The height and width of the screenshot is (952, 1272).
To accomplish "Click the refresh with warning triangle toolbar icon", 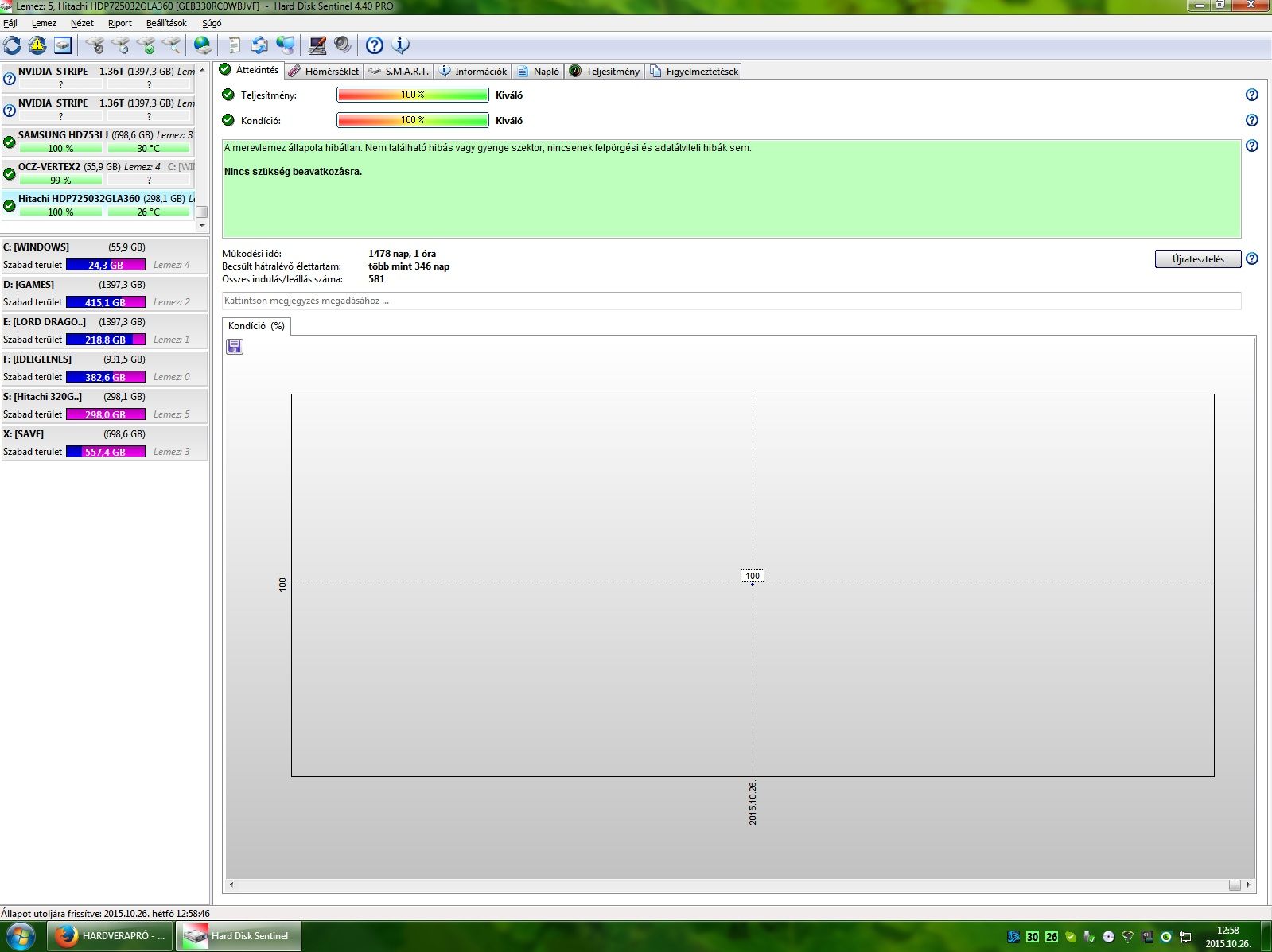I will pos(37,45).
